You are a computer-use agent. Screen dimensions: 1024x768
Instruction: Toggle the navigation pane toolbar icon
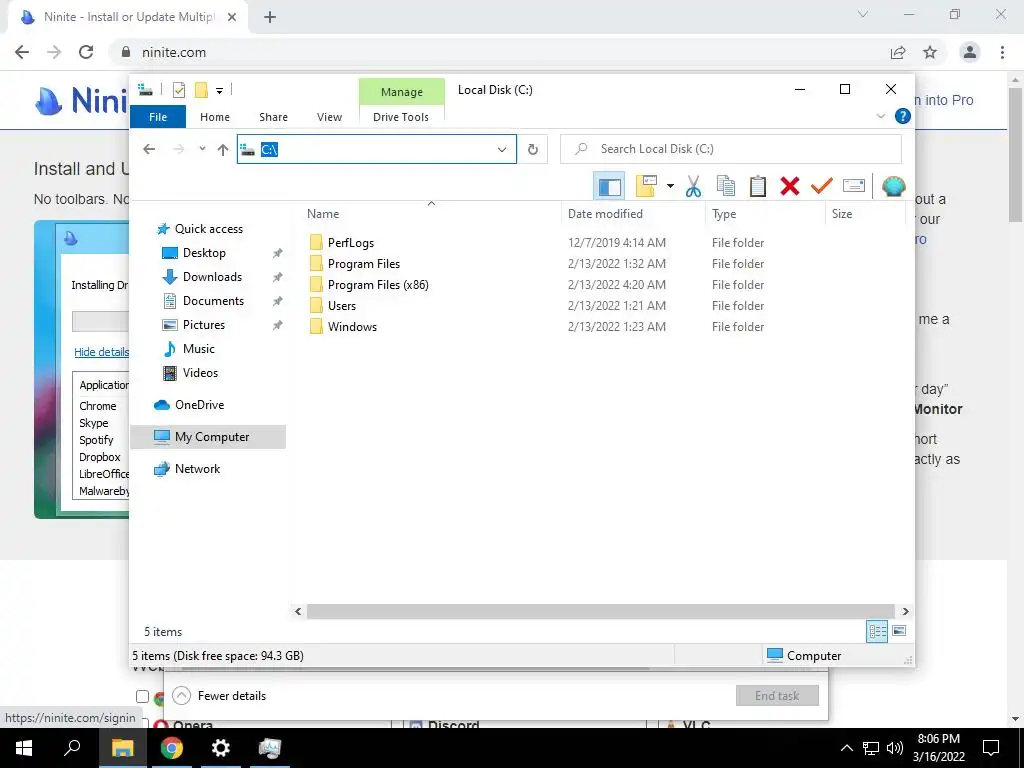609,187
